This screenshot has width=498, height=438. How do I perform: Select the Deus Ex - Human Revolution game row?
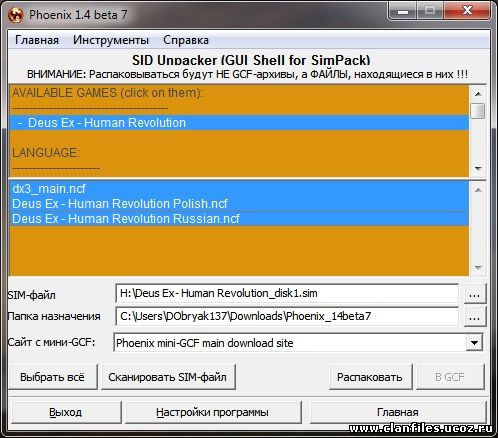[239, 123]
